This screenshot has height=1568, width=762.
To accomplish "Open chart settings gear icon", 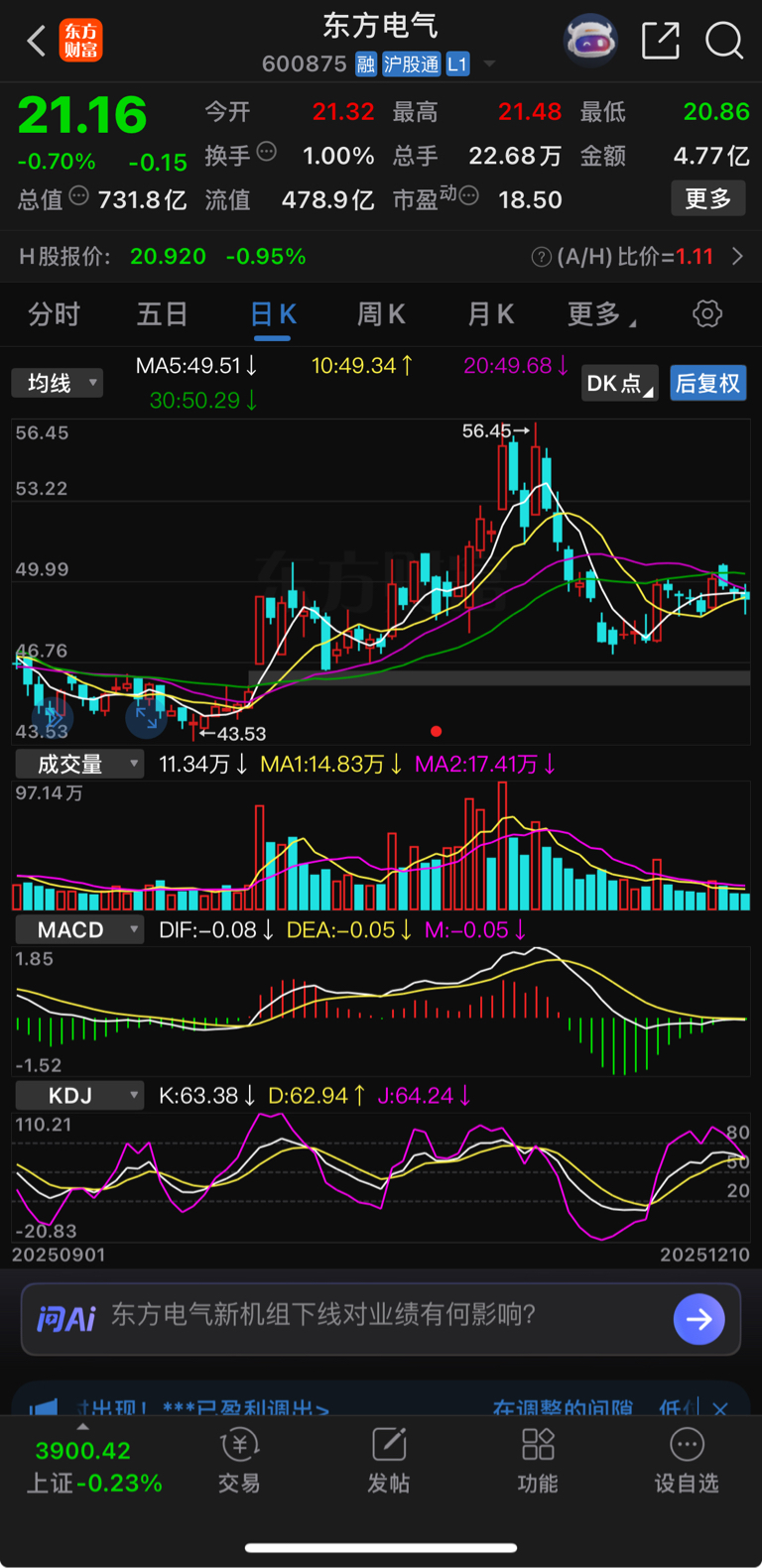I will pyautogui.click(x=707, y=314).
